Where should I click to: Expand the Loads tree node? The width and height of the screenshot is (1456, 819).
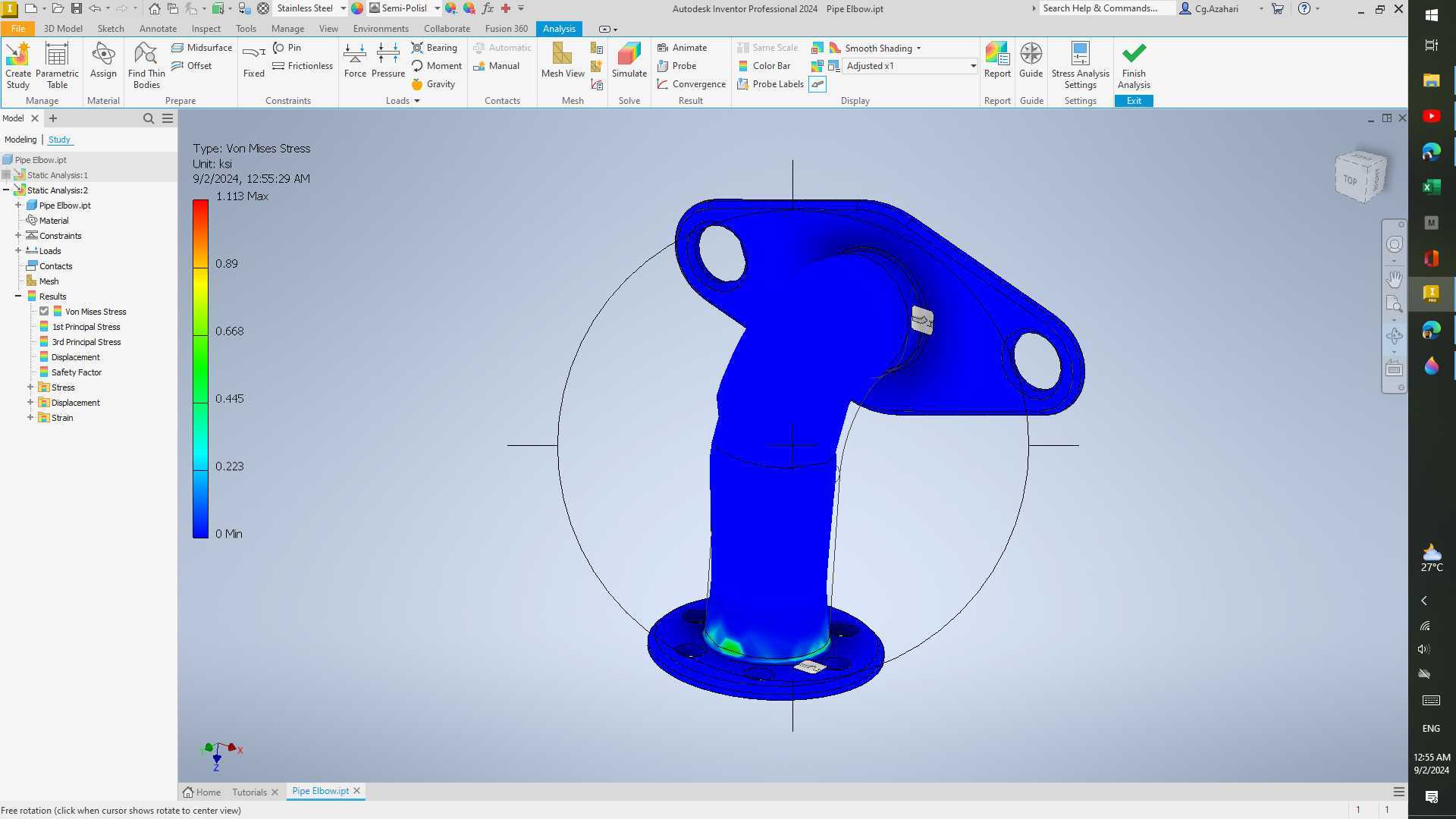coord(18,250)
